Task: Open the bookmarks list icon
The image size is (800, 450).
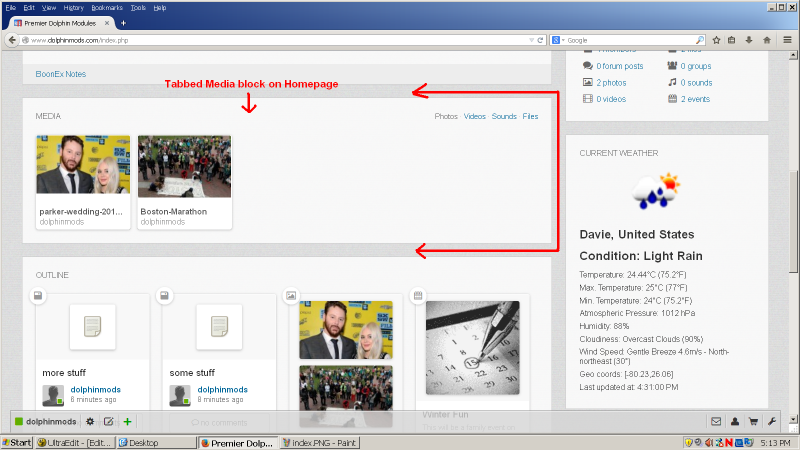Action: point(732,40)
